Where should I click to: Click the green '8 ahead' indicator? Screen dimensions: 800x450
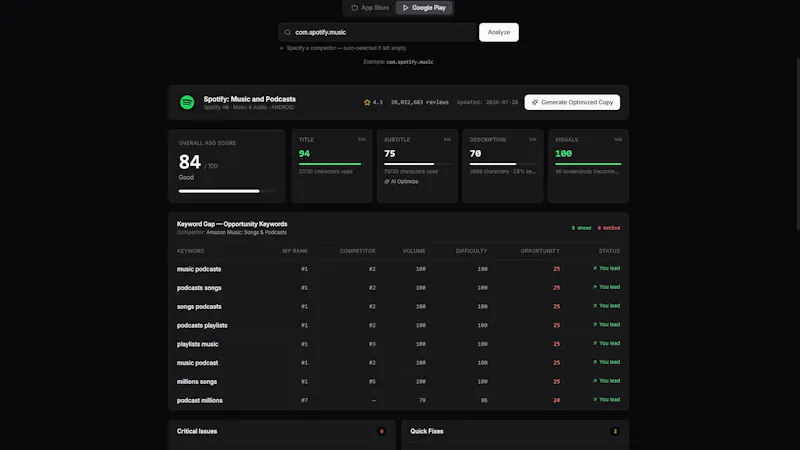[581, 228]
